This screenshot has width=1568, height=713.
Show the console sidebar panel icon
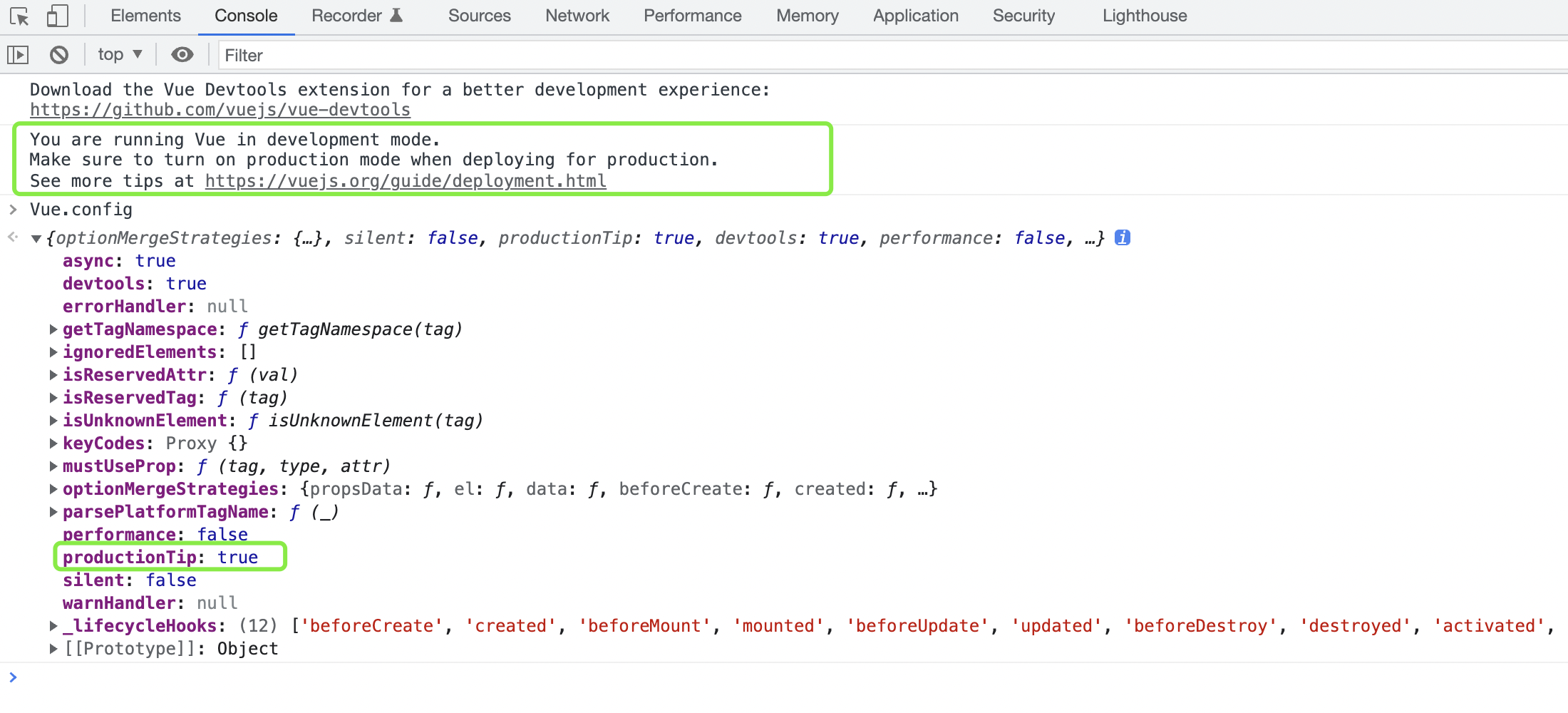click(x=18, y=55)
